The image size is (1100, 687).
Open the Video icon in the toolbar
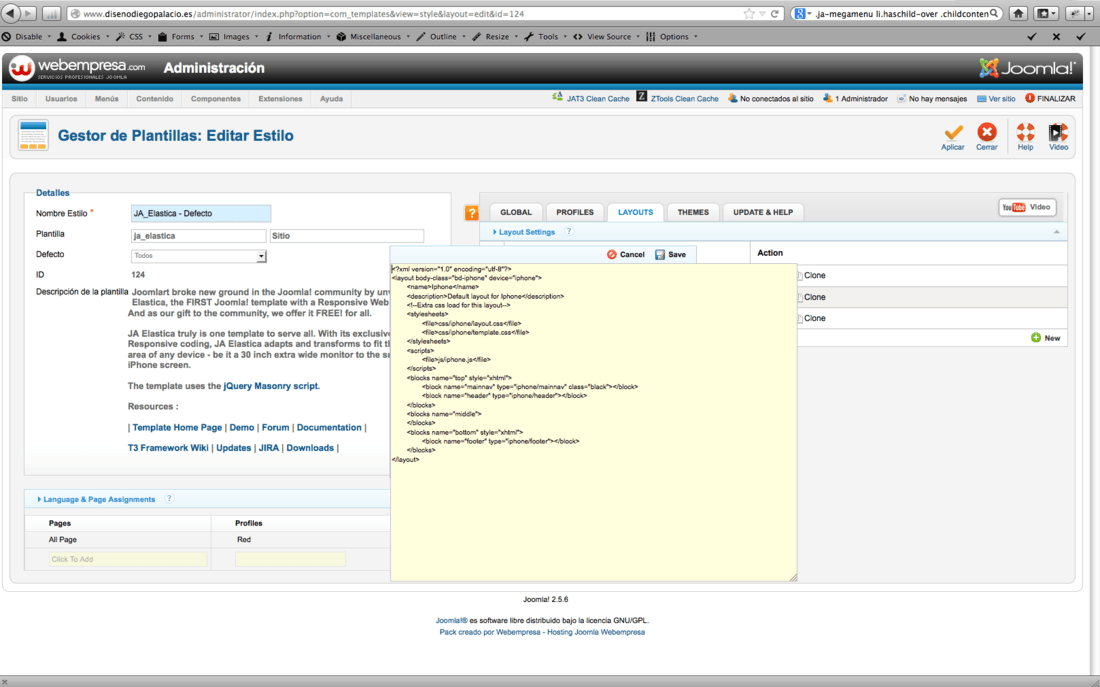(x=1058, y=132)
